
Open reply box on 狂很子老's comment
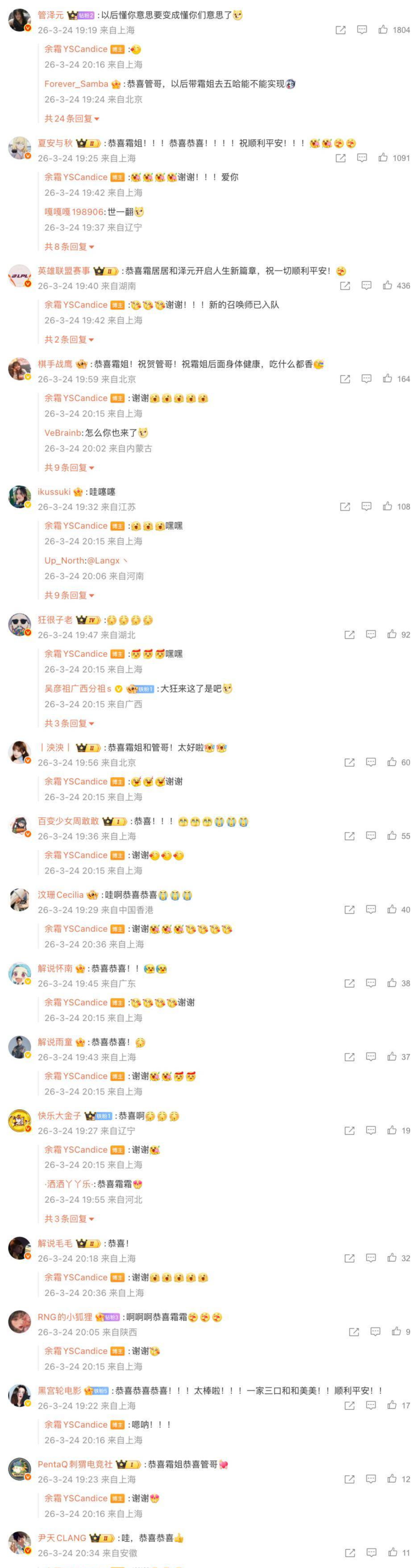pos(371,634)
